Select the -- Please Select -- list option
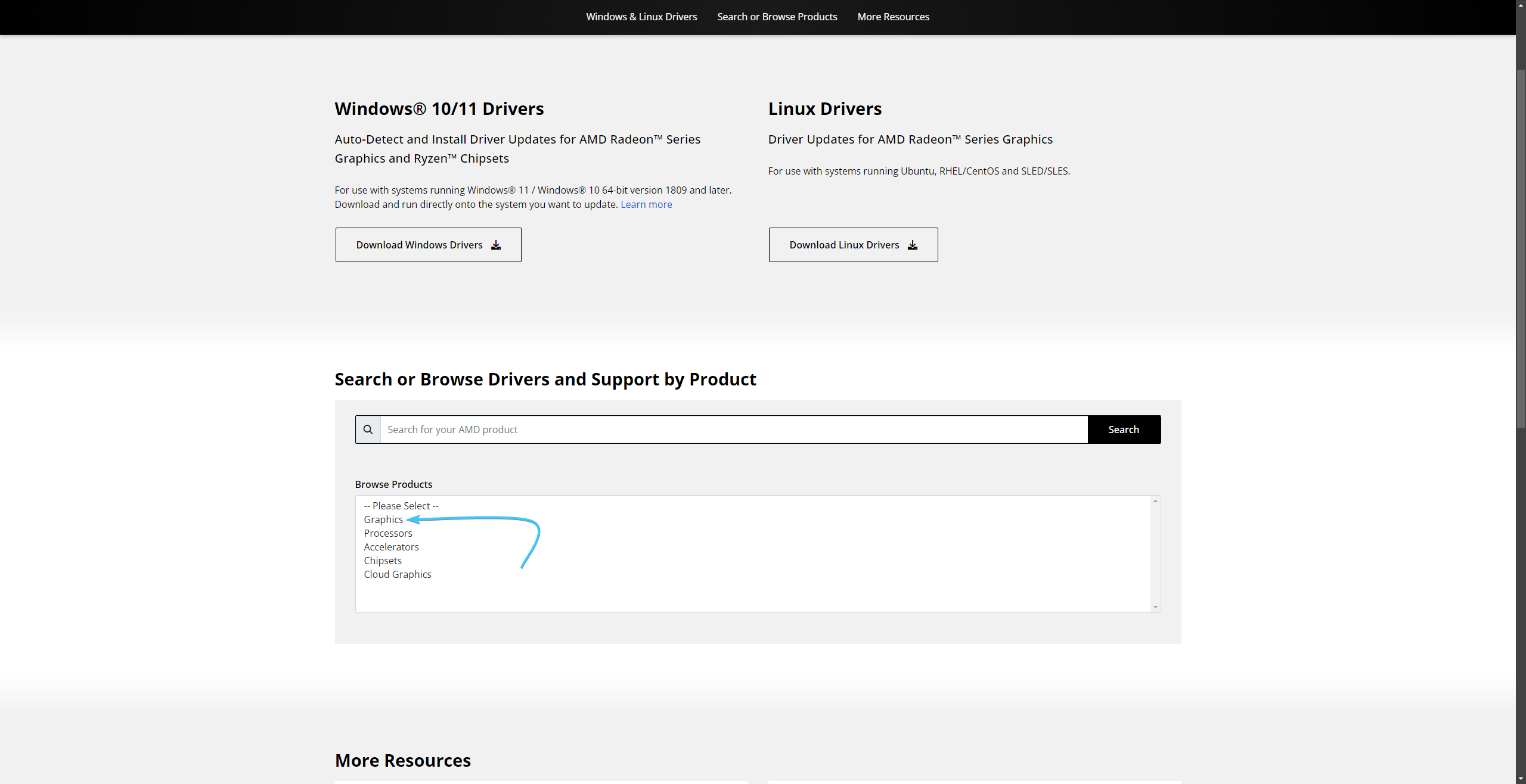Viewport: 1526px width, 784px height. click(401, 506)
